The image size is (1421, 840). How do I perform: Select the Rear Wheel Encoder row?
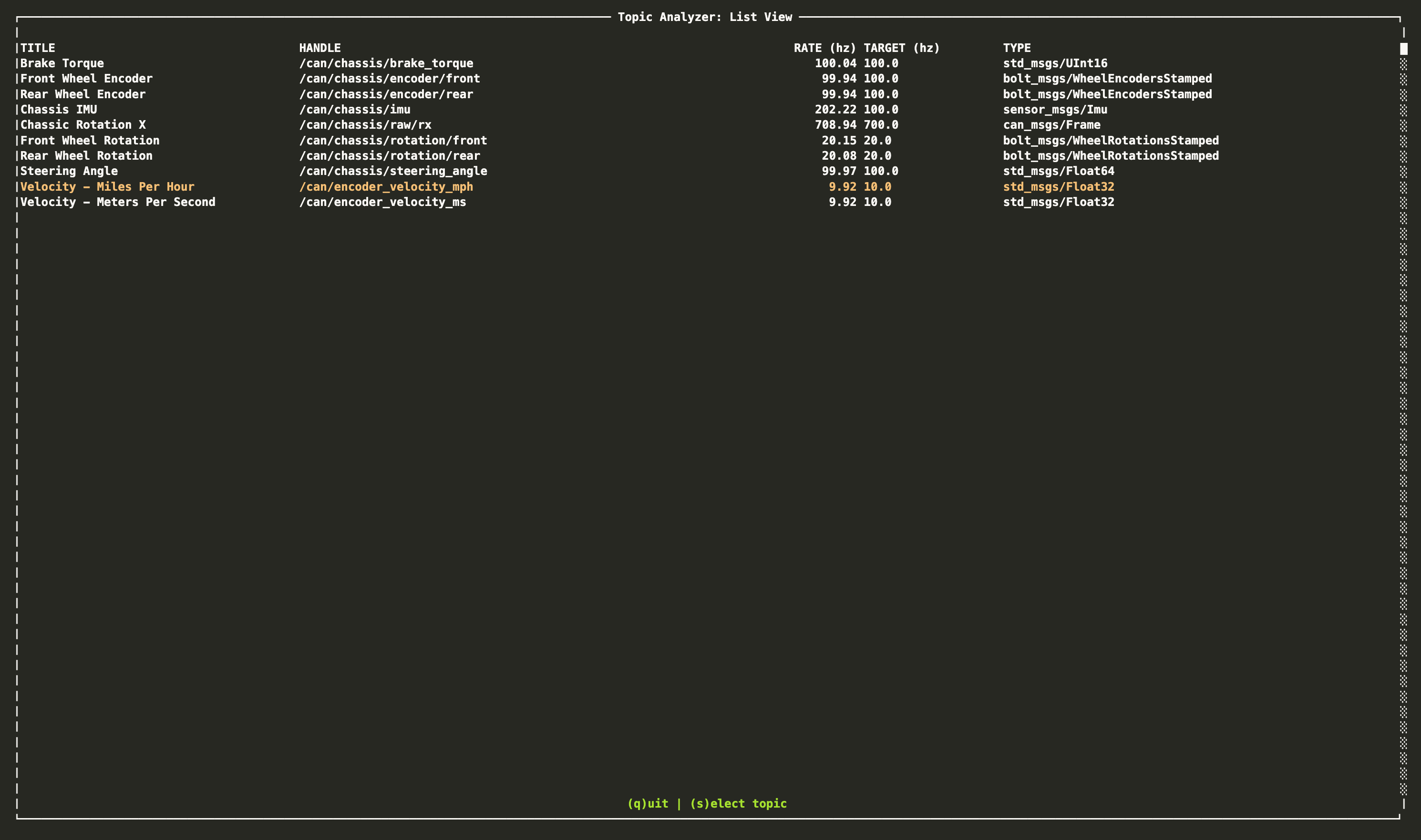click(x=82, y=94)
